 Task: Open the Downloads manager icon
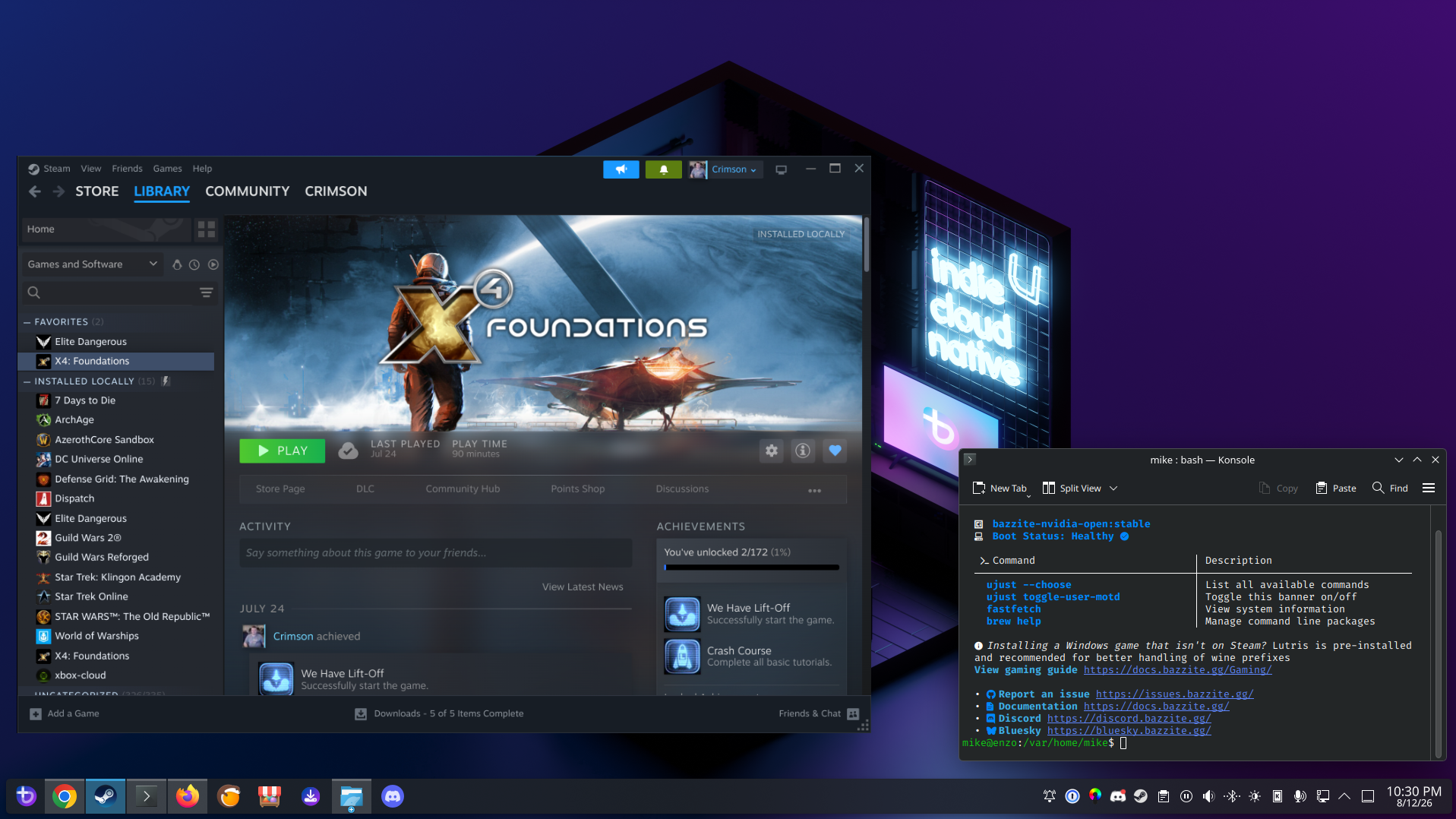coord(361,714)
